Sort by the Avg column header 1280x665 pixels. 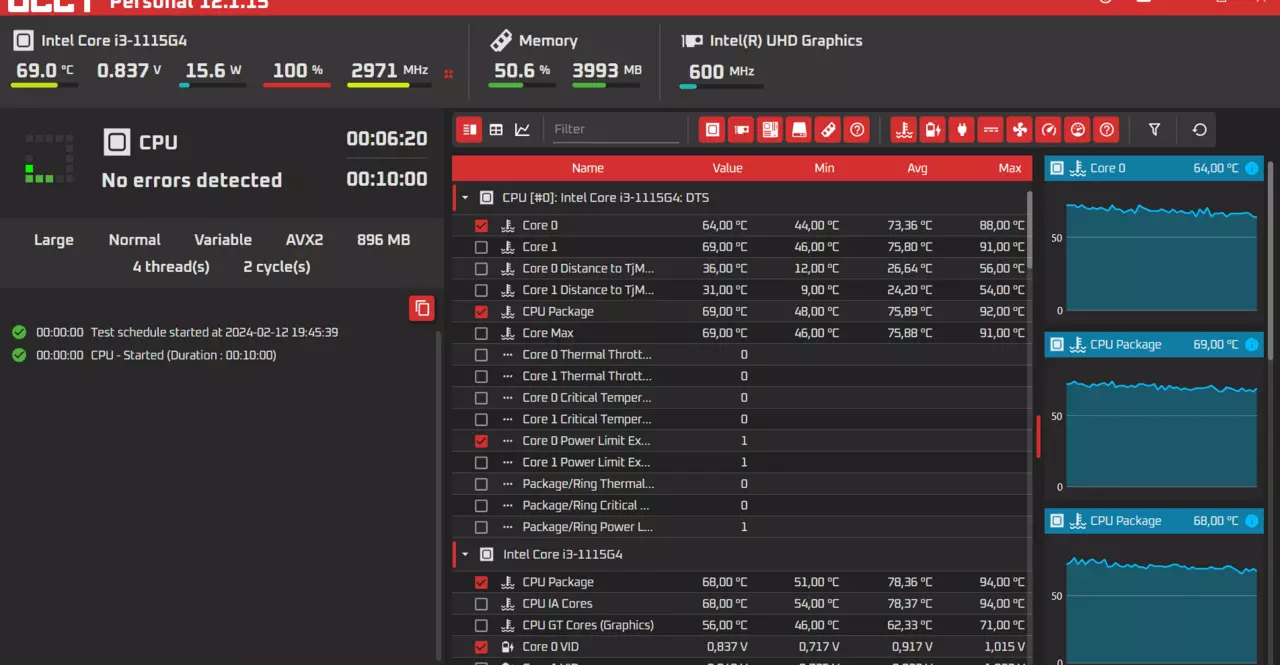(917, 168)
